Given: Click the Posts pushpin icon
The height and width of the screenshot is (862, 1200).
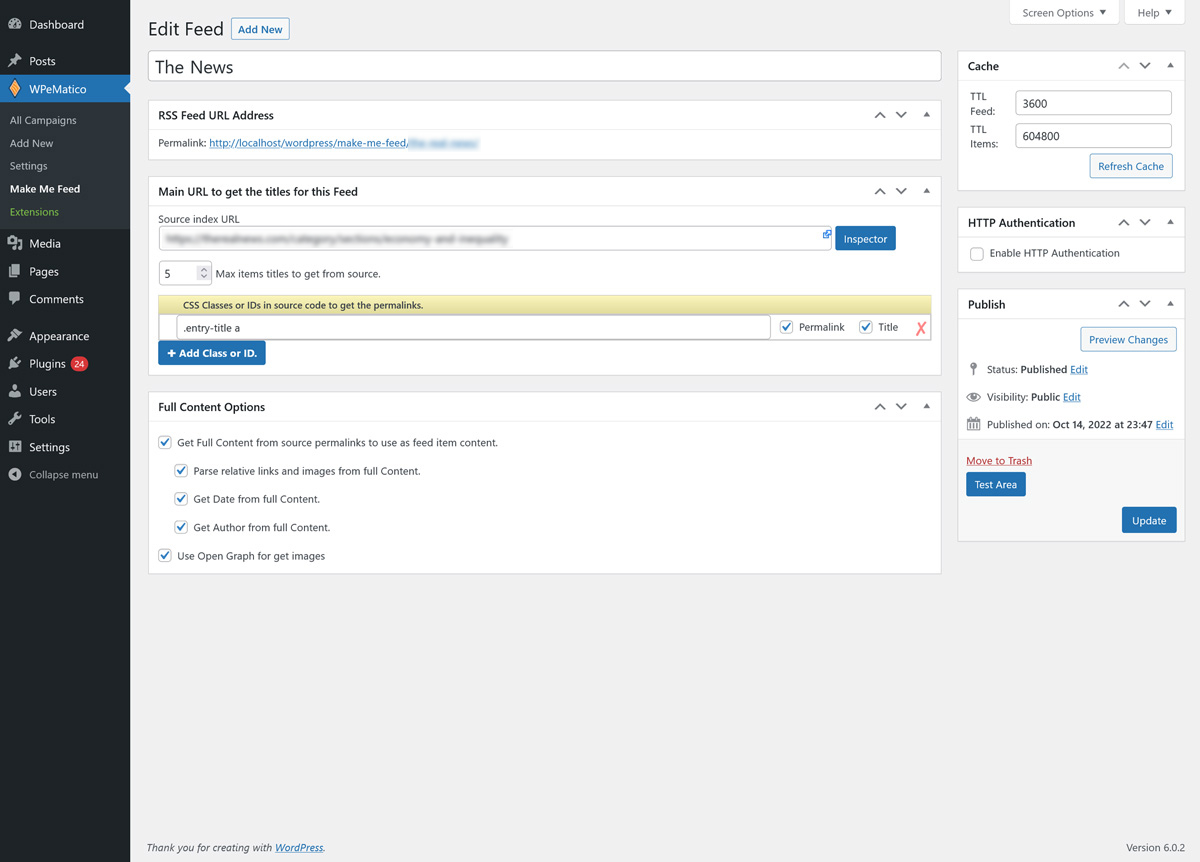Looking at the screenshot, I should 15,61.
